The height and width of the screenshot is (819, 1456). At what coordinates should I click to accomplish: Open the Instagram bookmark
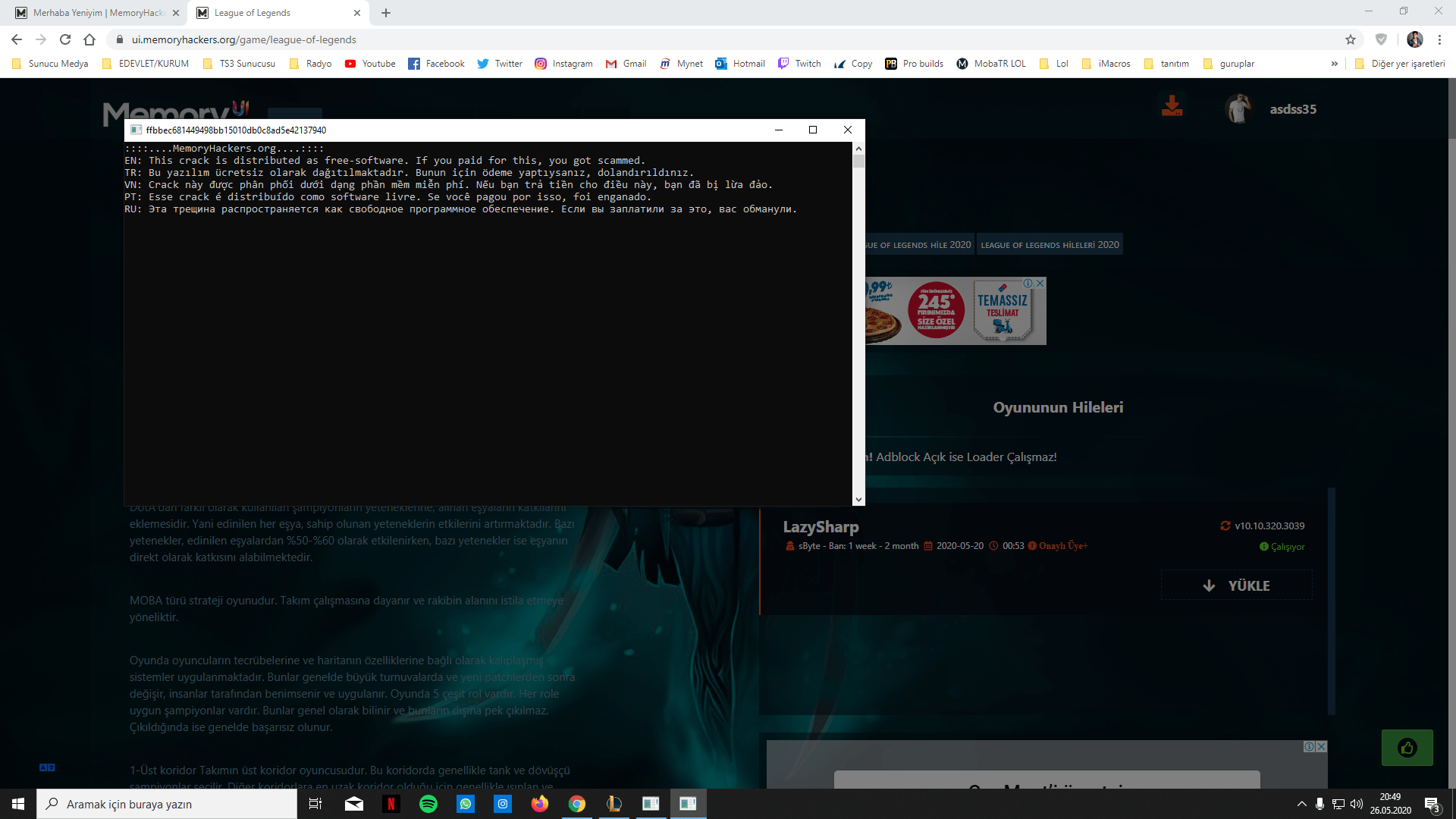click(x=563, y=64)
